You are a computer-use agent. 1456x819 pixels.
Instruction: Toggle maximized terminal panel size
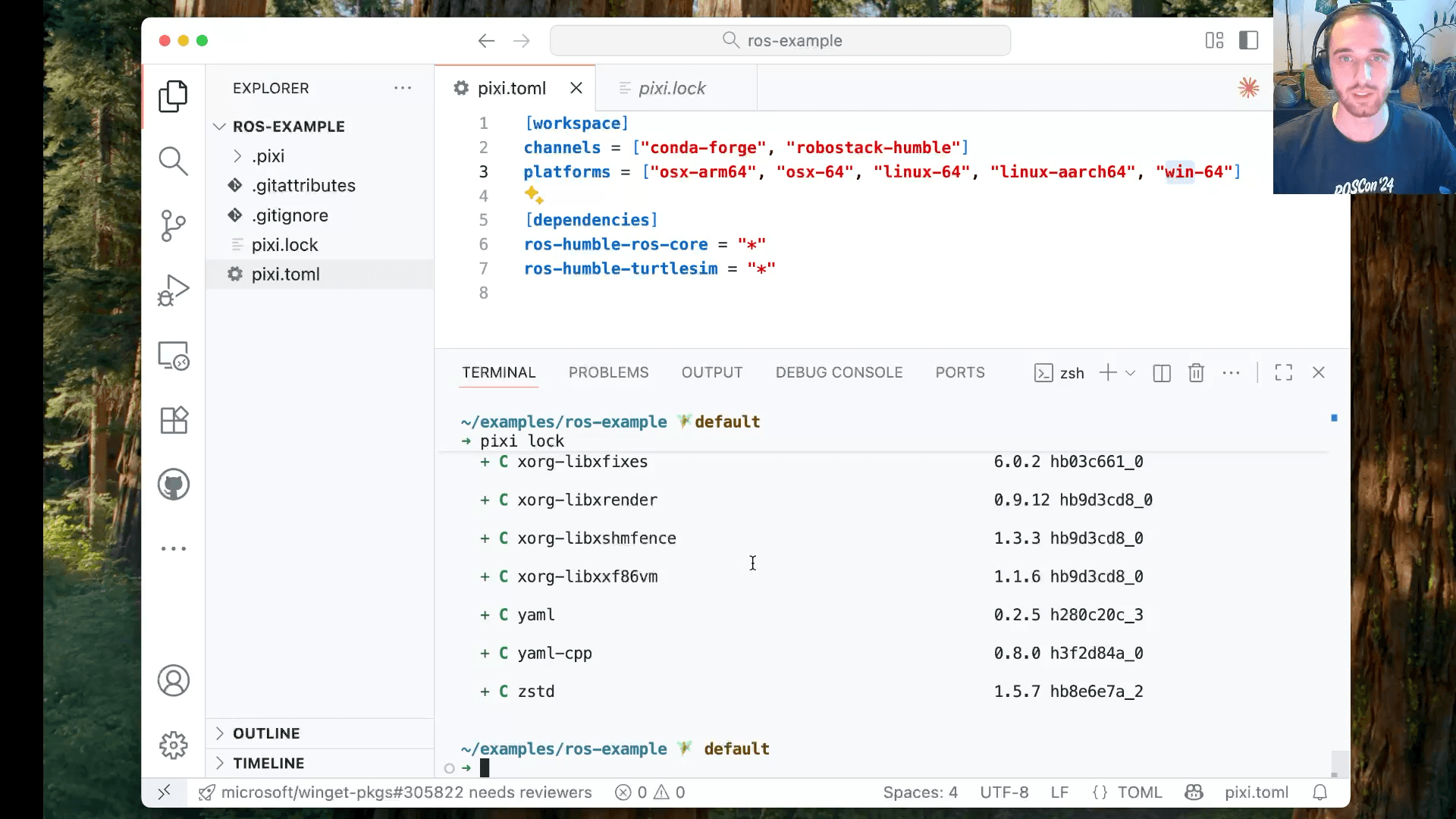point(1283,373)
